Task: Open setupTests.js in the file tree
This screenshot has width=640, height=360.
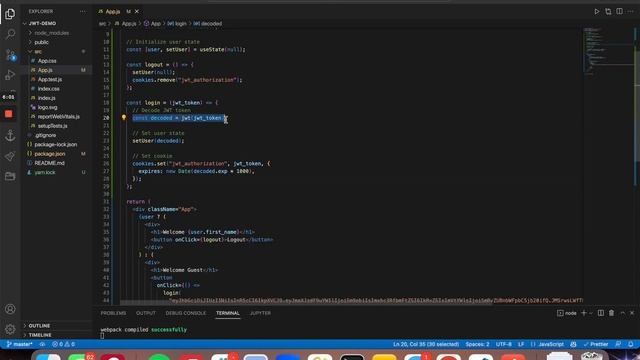Action: tap(52, 126)
